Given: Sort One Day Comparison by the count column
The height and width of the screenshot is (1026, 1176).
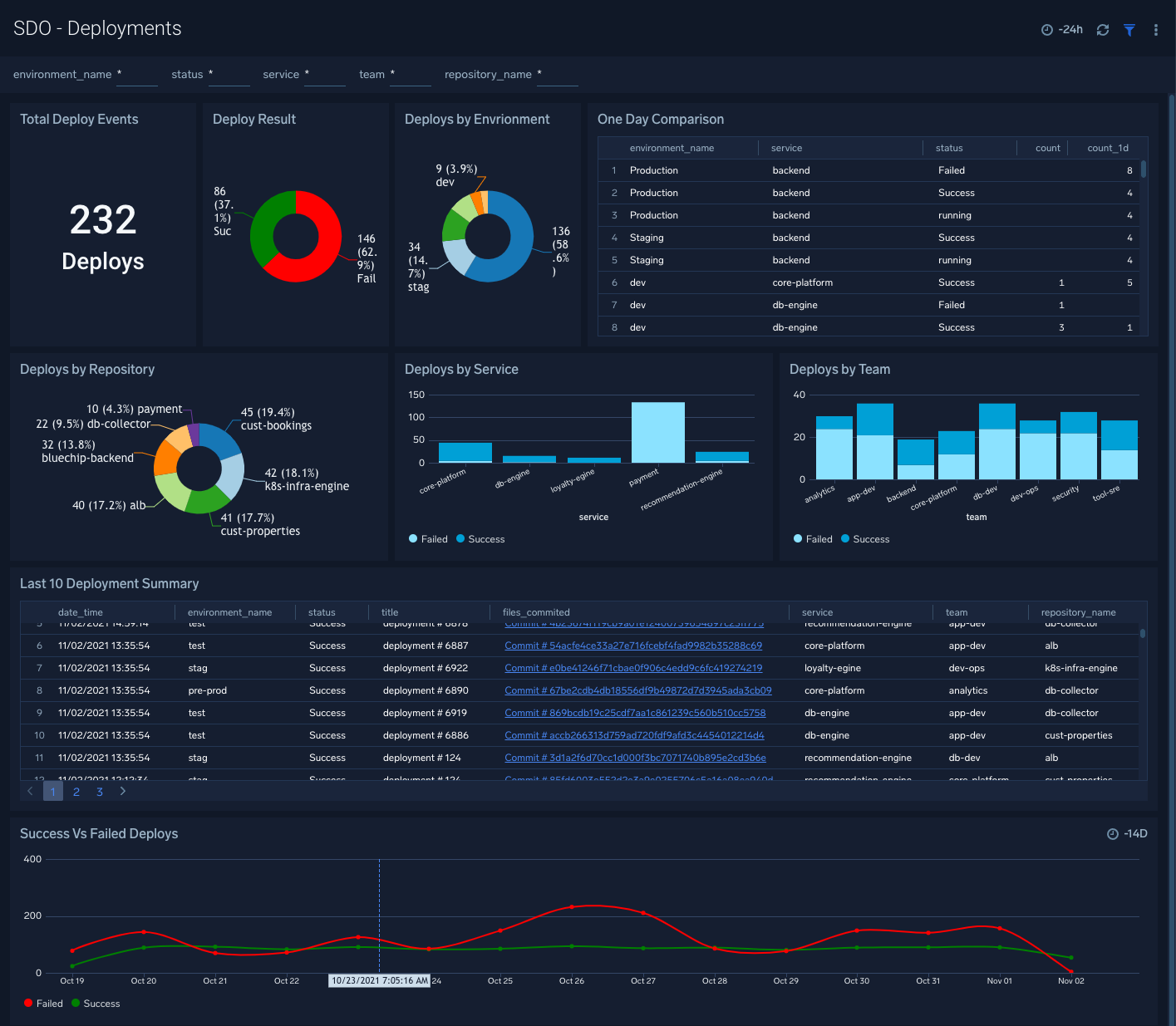Looking at the screenshot, I should click(1047, 147).
